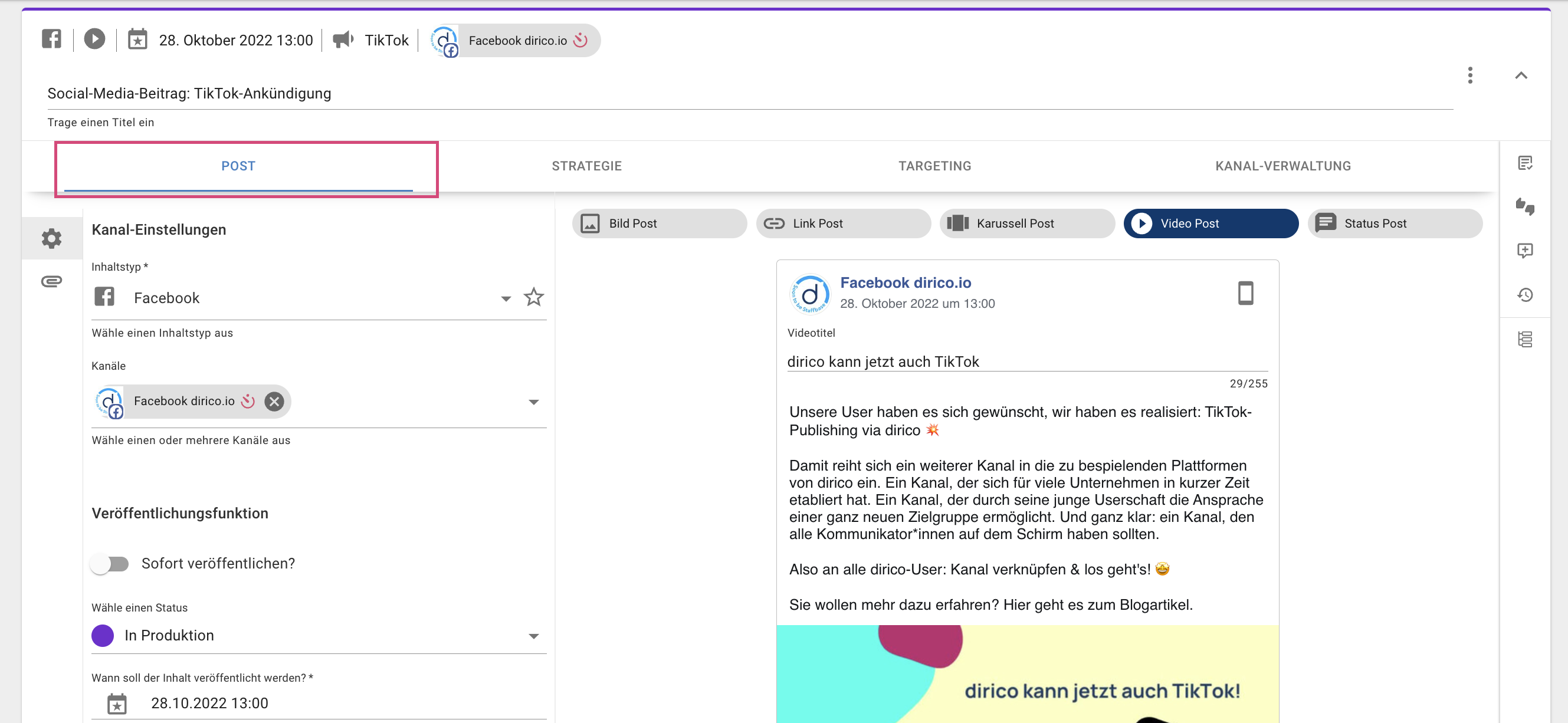Screen dimensions: 1568x723
Task: Click the purple In Produktion status color dot
Action: (x=103, y=635)
